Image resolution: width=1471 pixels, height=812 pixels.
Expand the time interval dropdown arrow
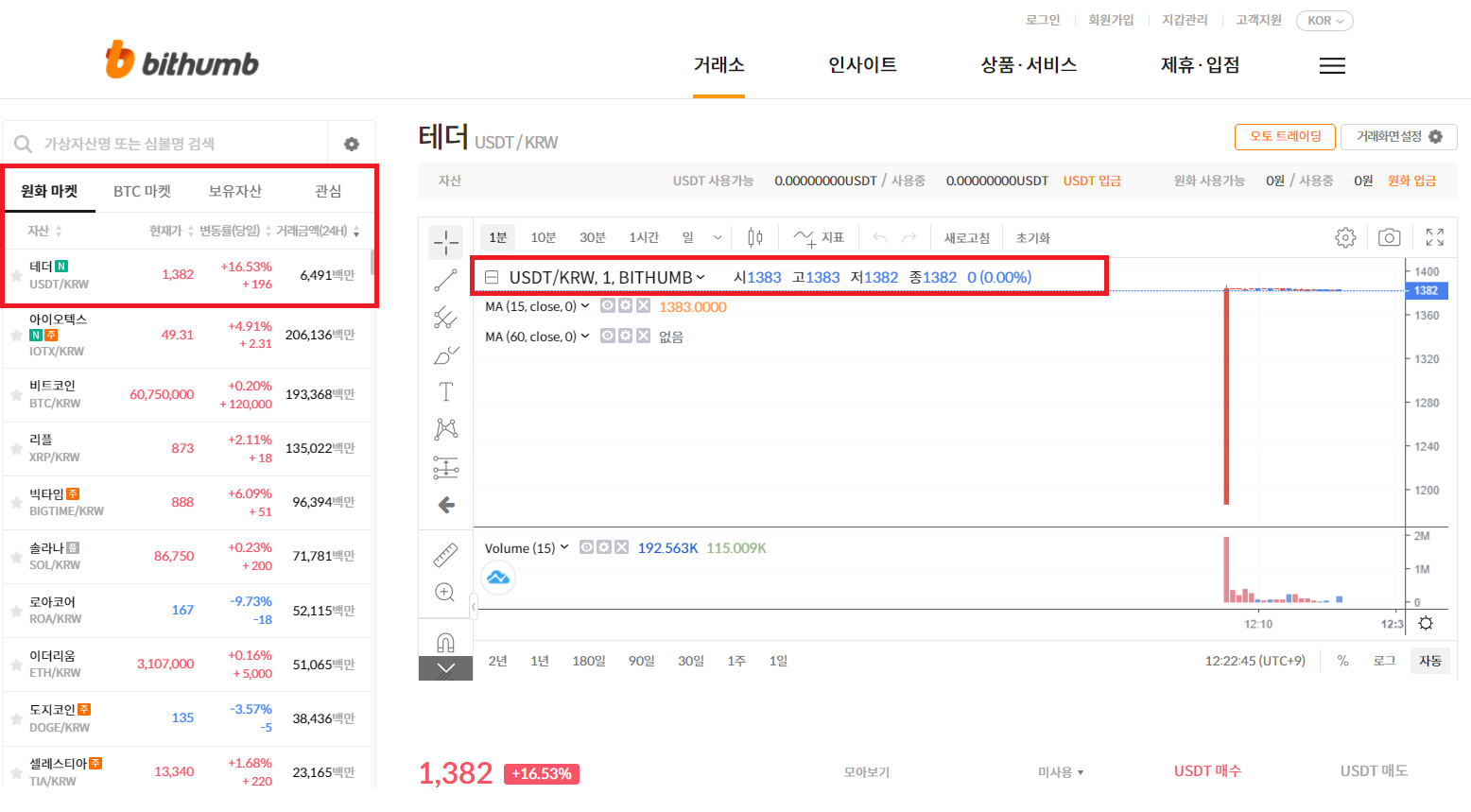pos(718,237)
